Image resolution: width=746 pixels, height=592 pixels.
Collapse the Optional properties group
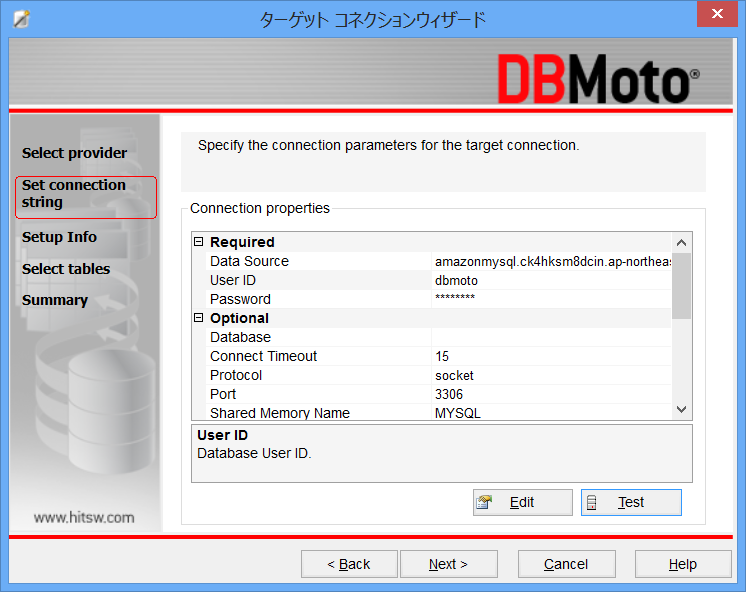tap(198, 318)
